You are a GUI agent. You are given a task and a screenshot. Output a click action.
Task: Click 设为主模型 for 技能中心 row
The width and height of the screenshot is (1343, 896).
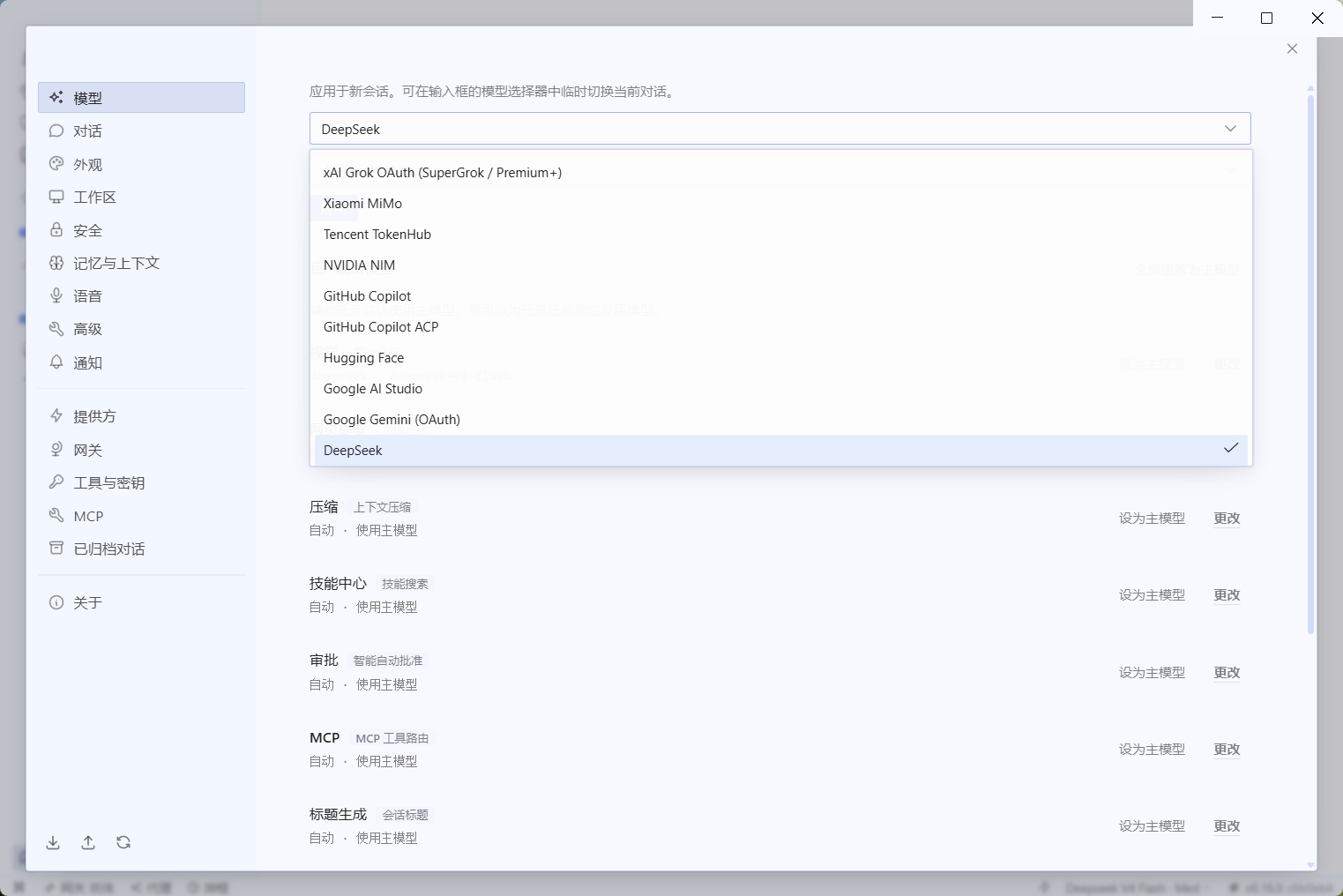1152,595
